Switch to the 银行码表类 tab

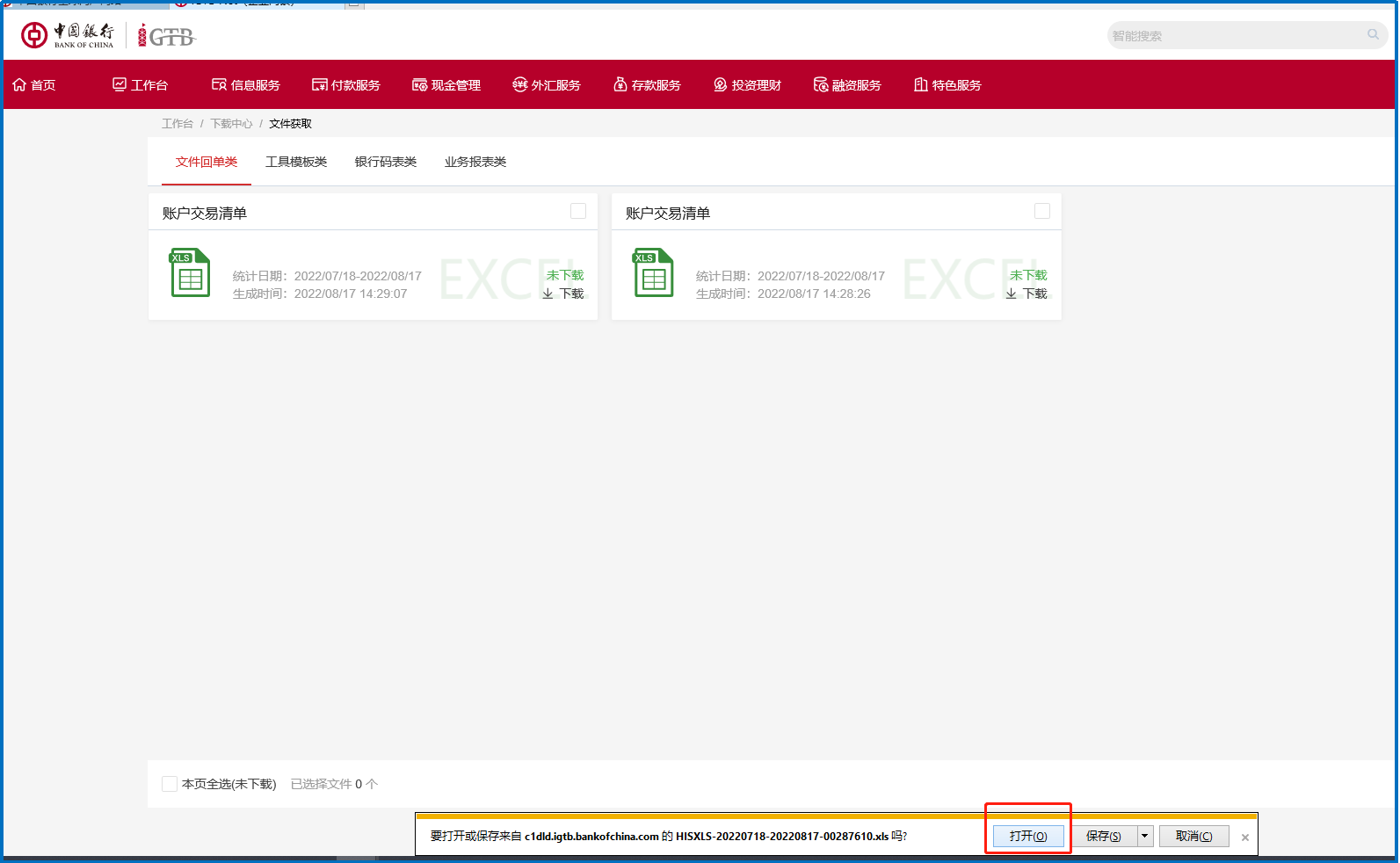(386, 162)
